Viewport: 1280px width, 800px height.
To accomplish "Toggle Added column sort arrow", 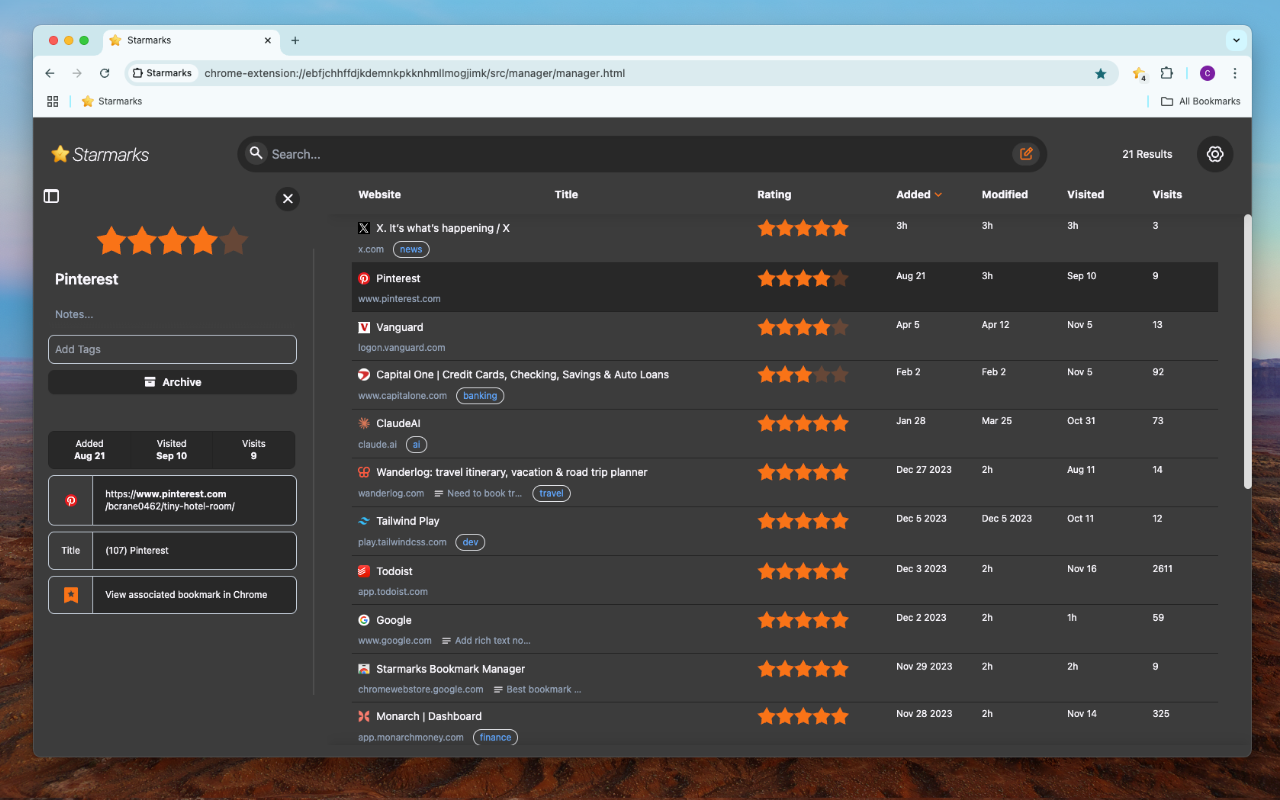I will click(938, 195).
